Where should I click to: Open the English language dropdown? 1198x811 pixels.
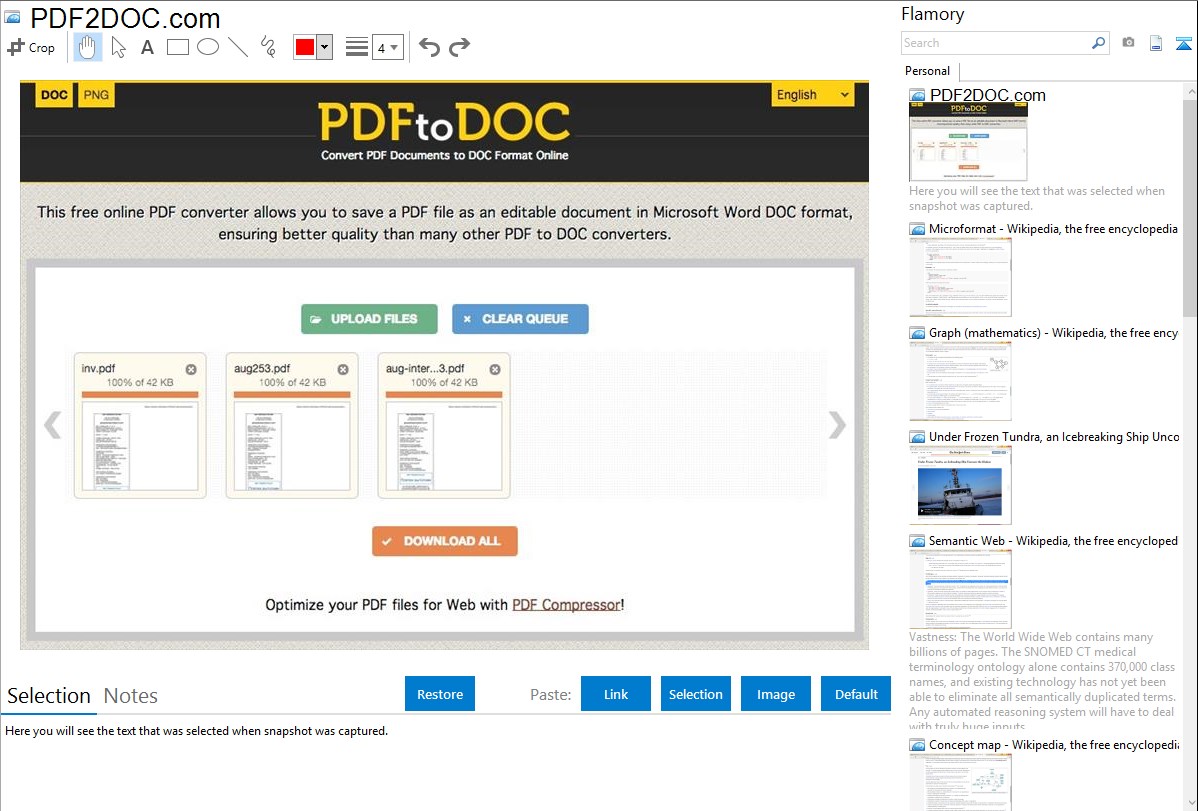click(x=812, y=95)
